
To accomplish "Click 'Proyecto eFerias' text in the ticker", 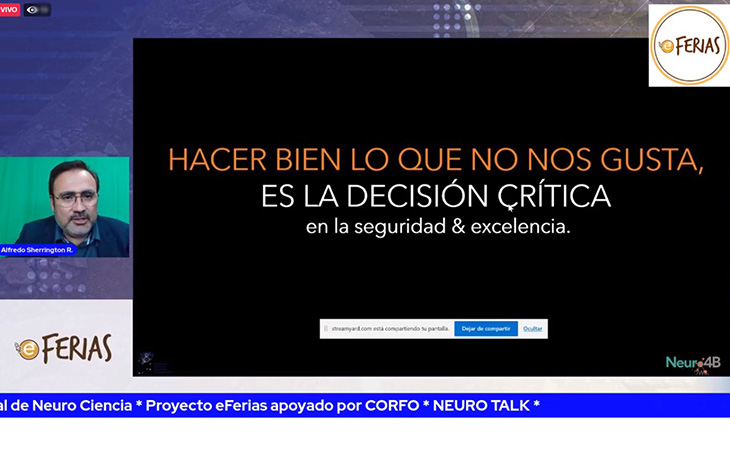I will [x=202, y=405].
